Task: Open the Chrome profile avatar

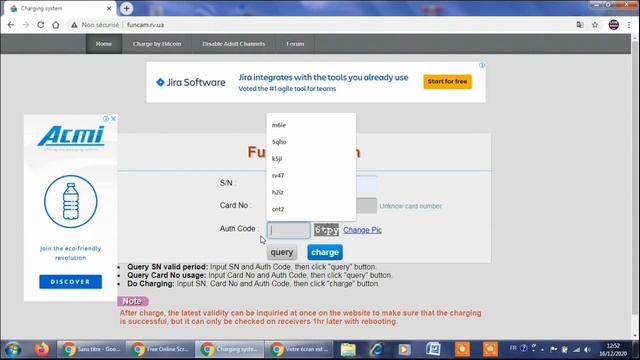Action: (x=613, y=25)
